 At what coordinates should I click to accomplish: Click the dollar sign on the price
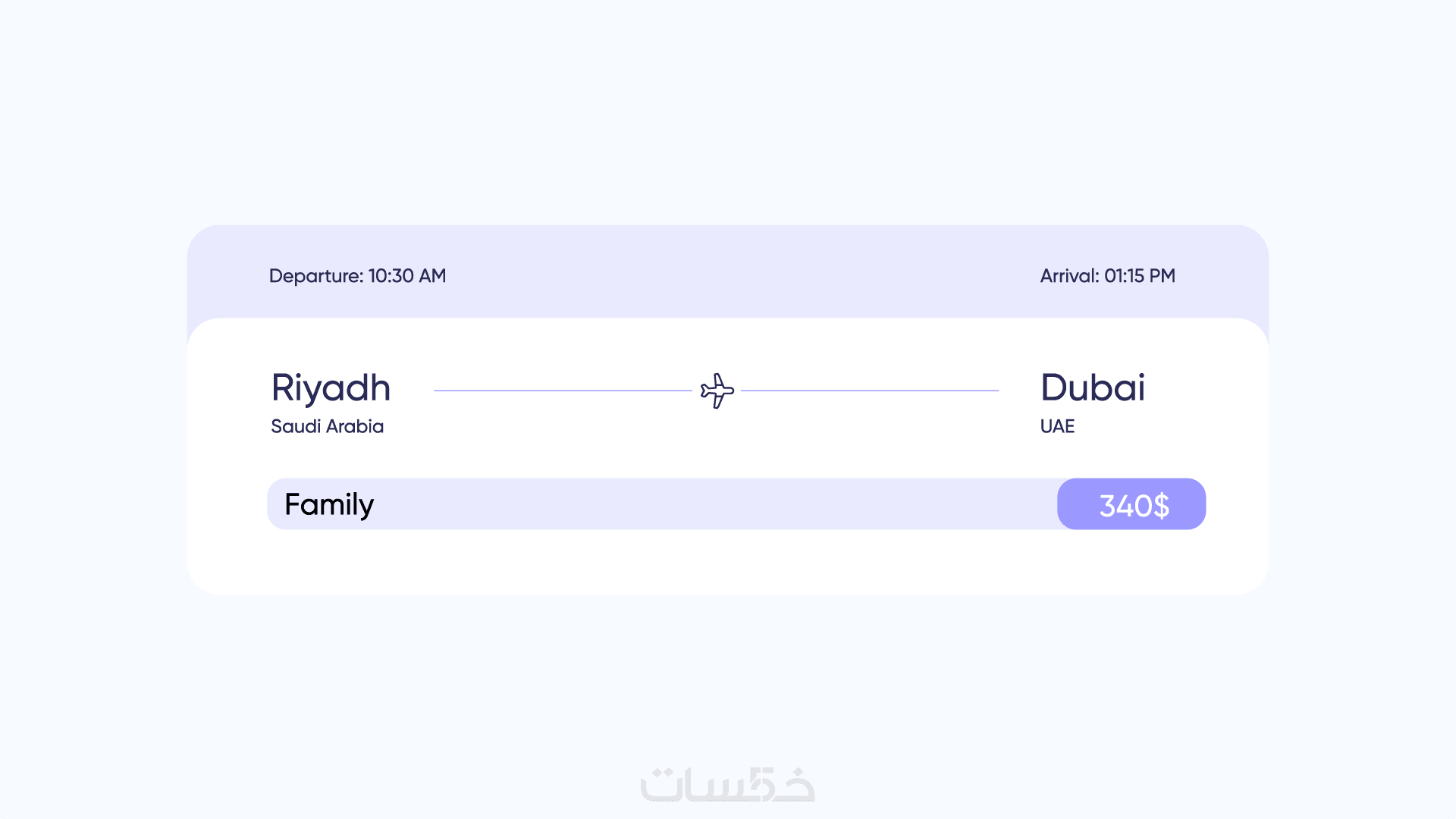coord(1161,506)
